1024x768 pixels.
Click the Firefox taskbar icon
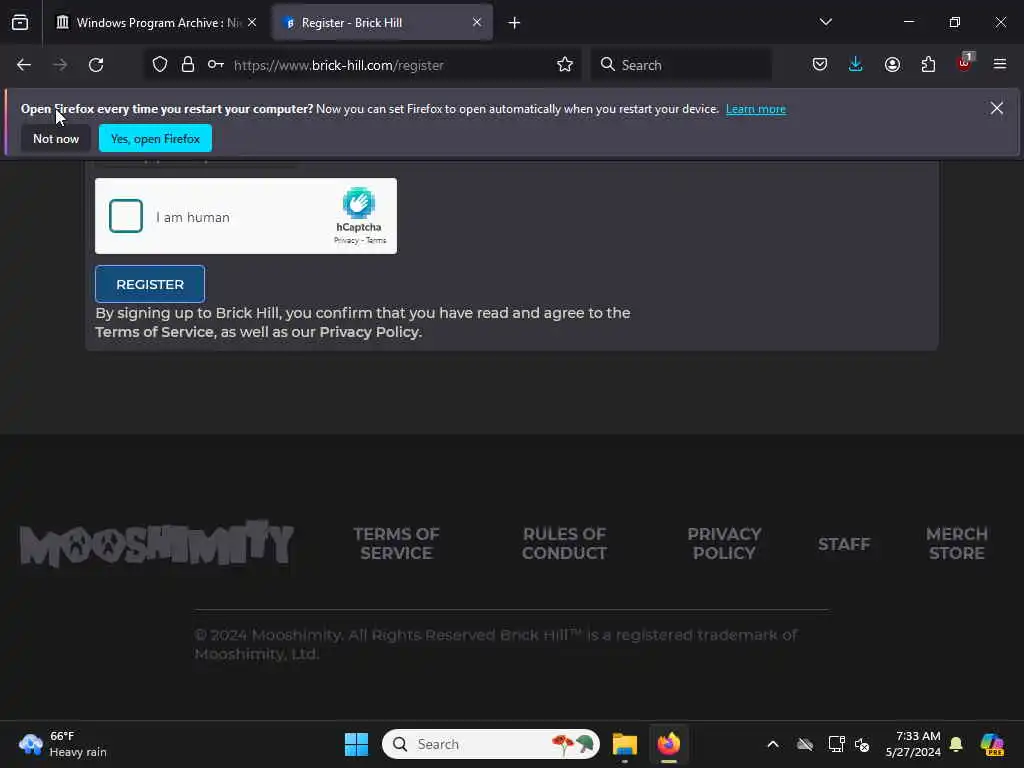(x=669, y=744)
